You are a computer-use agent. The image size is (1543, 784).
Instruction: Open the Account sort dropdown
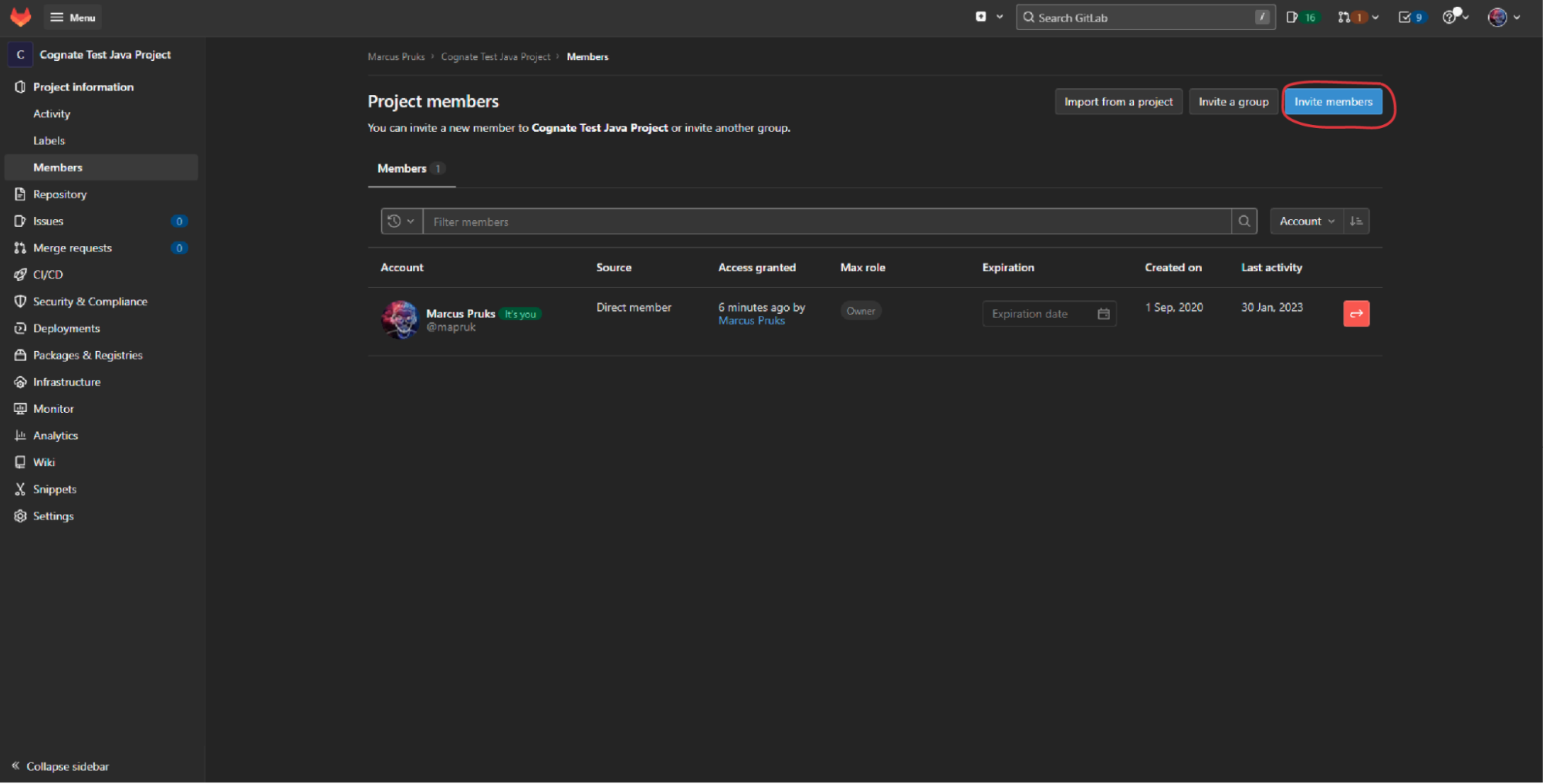pos(1307,221)
